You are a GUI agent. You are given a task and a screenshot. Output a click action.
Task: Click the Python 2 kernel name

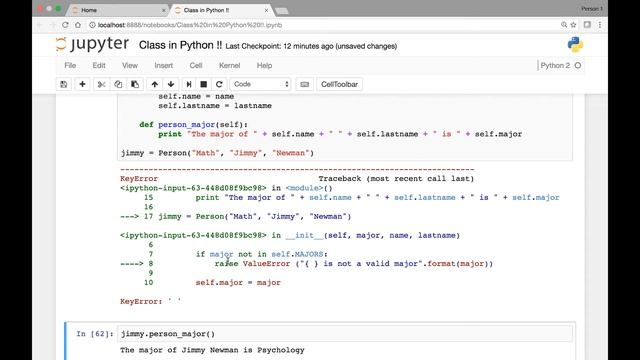(x=555, y=65)
